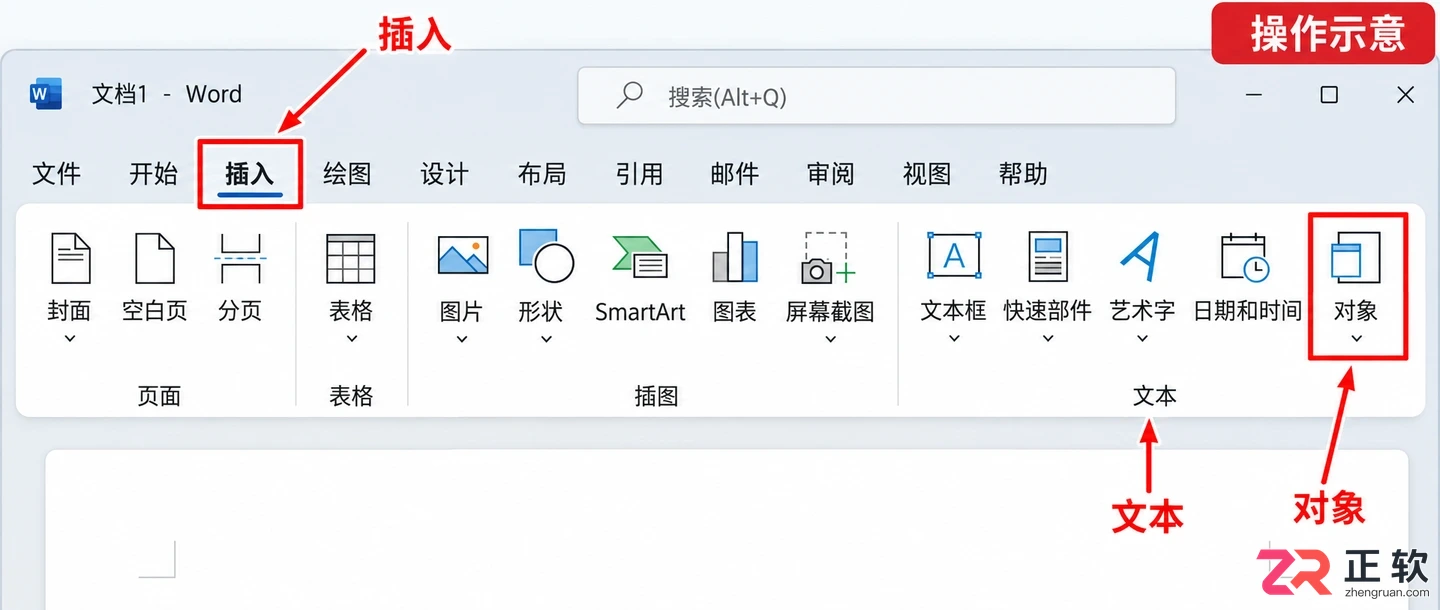Viewport: 1440px width, 610px height.
Task: Maximize the Word window
Action: (1329, 95)
